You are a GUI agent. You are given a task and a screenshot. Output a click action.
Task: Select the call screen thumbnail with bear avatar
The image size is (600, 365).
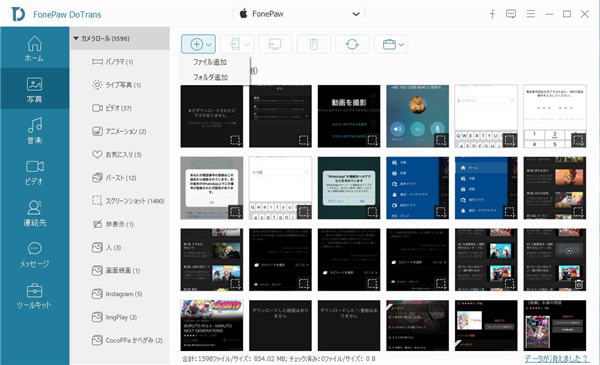tap(417, 116)
